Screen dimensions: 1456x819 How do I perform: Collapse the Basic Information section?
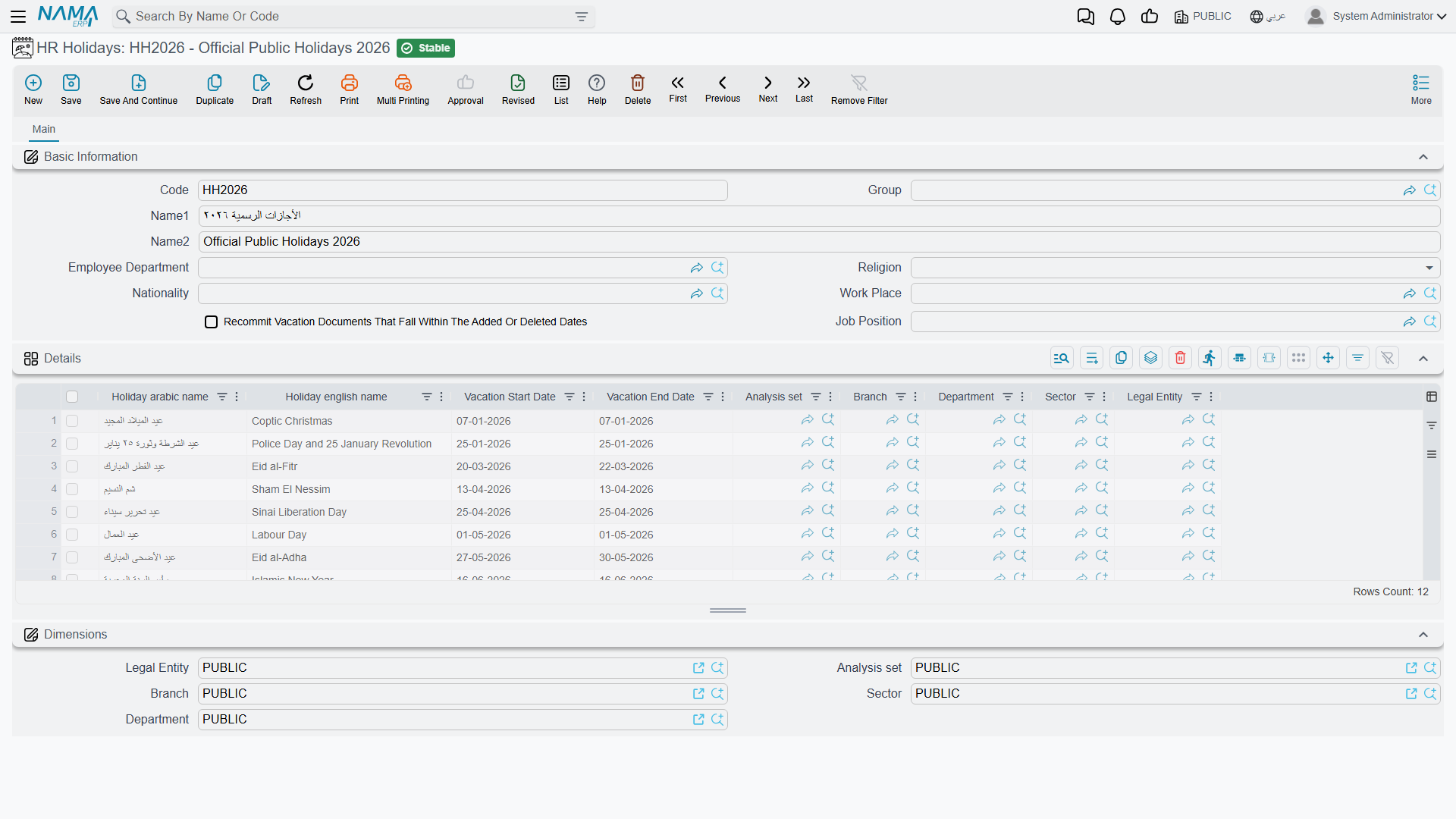coord(1423,157)
